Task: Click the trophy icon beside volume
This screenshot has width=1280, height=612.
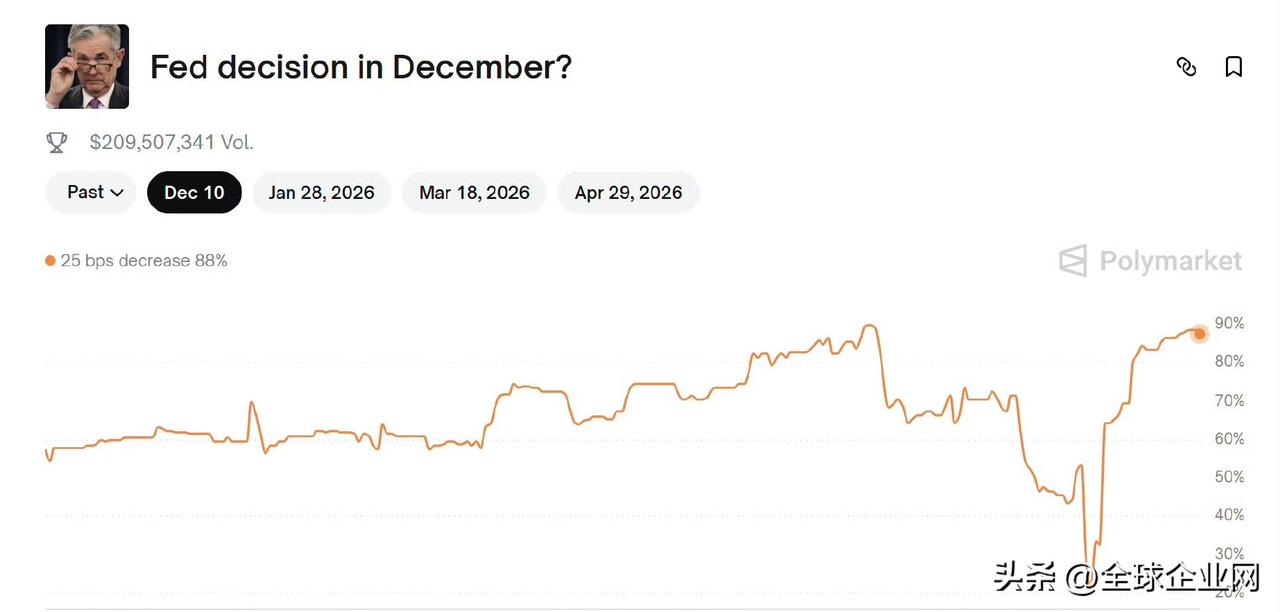Action: pyautogui.click(x=57, y=143)
